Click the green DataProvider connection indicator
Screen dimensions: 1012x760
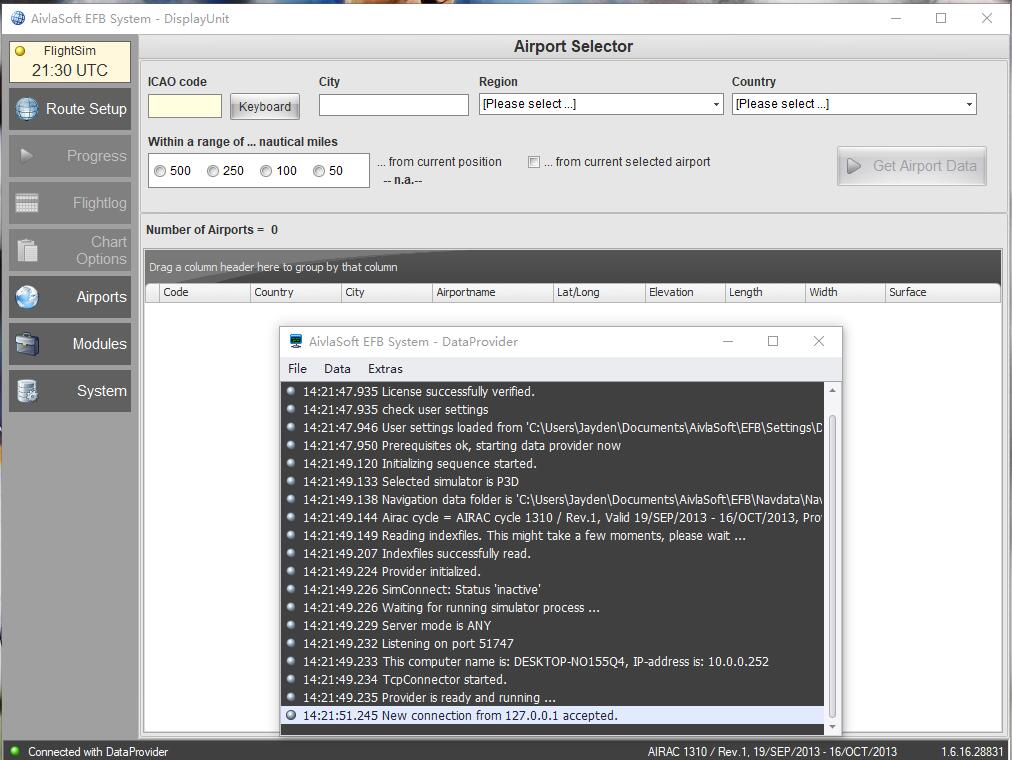[x=15, y=751]
